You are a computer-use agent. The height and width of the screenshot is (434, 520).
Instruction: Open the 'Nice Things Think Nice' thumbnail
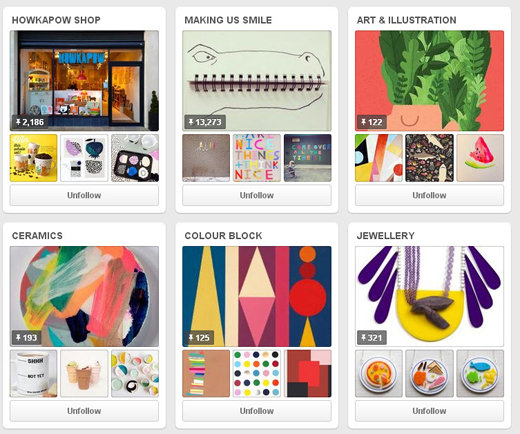[x=257, y=158]
